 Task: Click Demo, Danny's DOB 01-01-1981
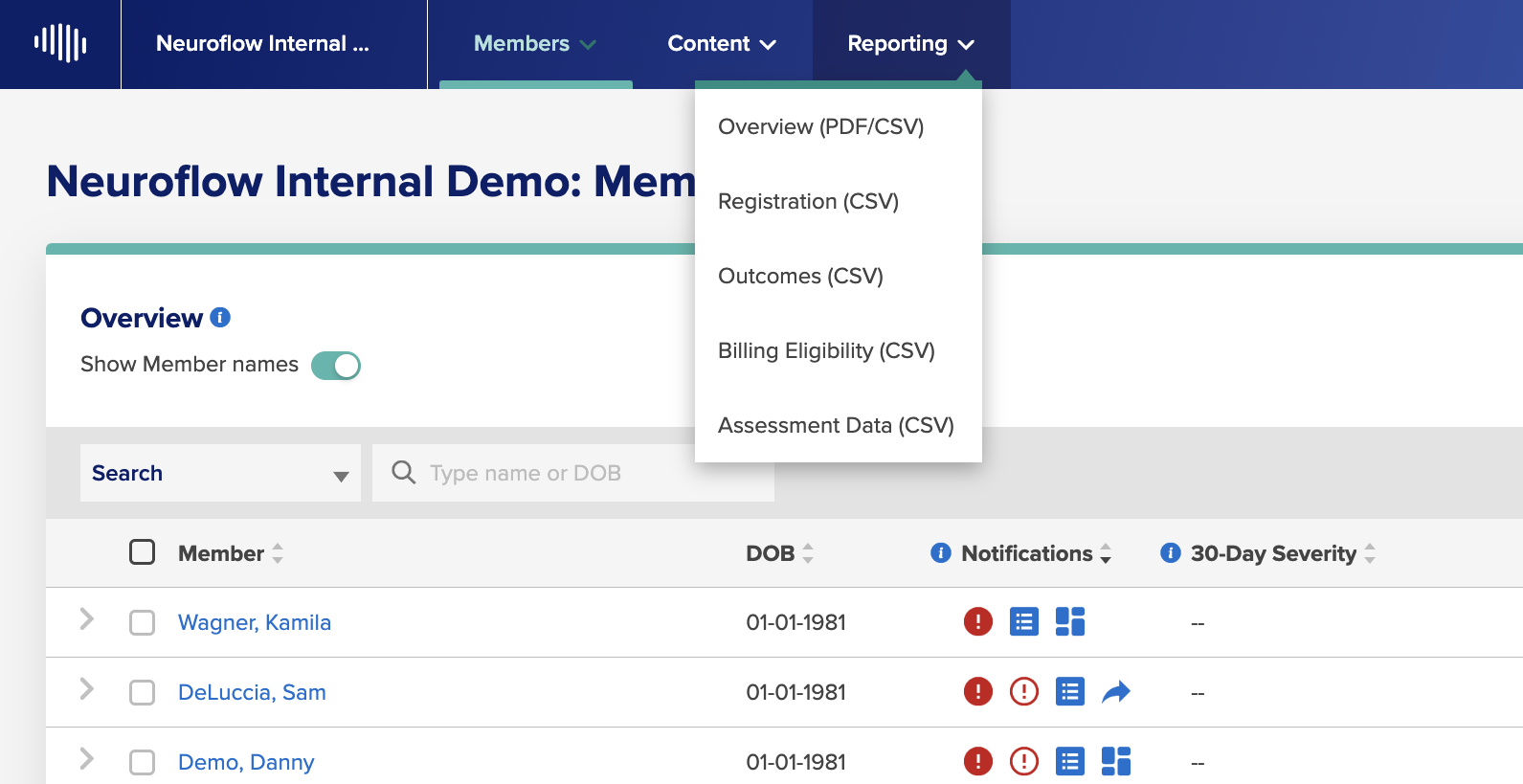(796, 762)
